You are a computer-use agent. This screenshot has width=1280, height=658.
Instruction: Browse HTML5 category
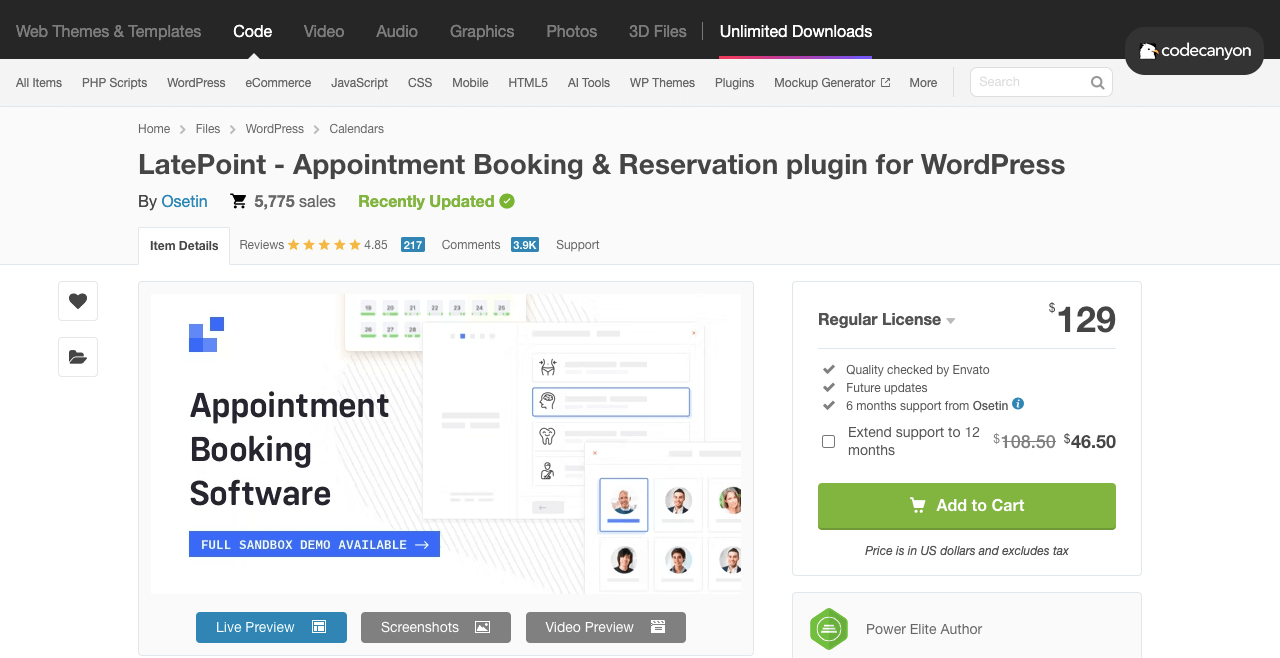pyautogui.click(x=528, y=83)
